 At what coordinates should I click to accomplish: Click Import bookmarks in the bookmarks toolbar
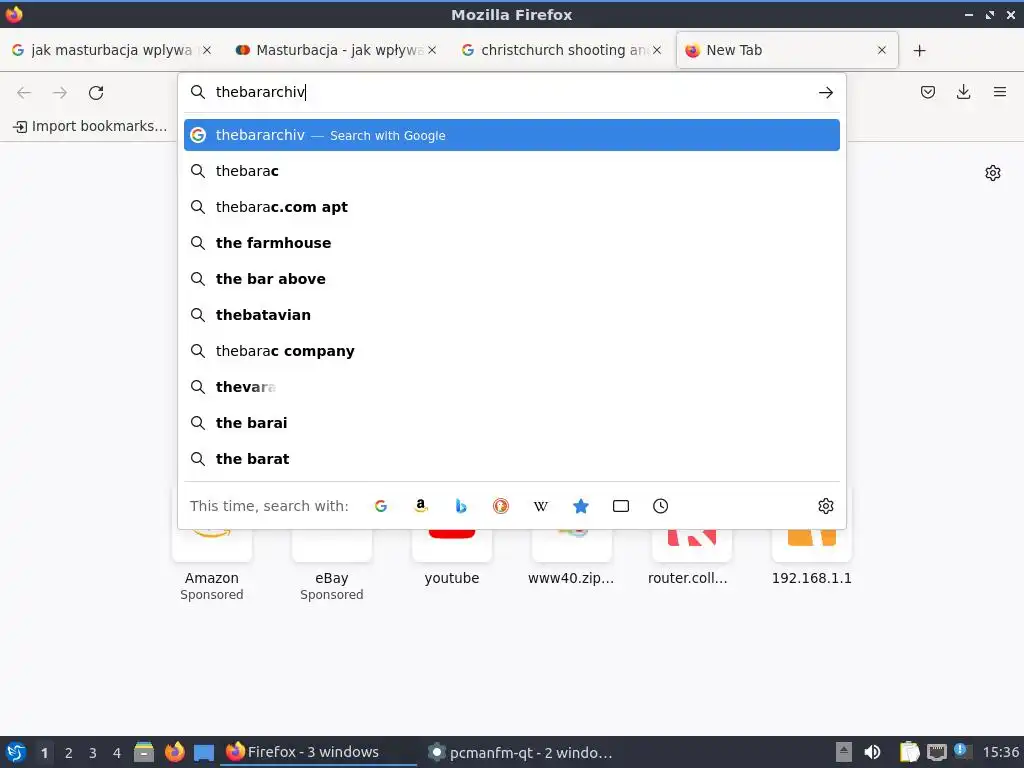pos(90,126)
